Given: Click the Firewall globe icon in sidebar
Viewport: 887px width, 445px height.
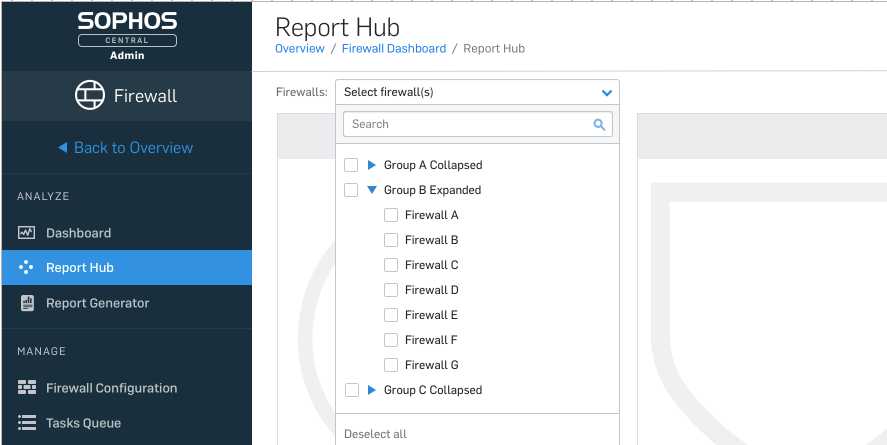Looking at the screenshot, I should coord(90,95).
